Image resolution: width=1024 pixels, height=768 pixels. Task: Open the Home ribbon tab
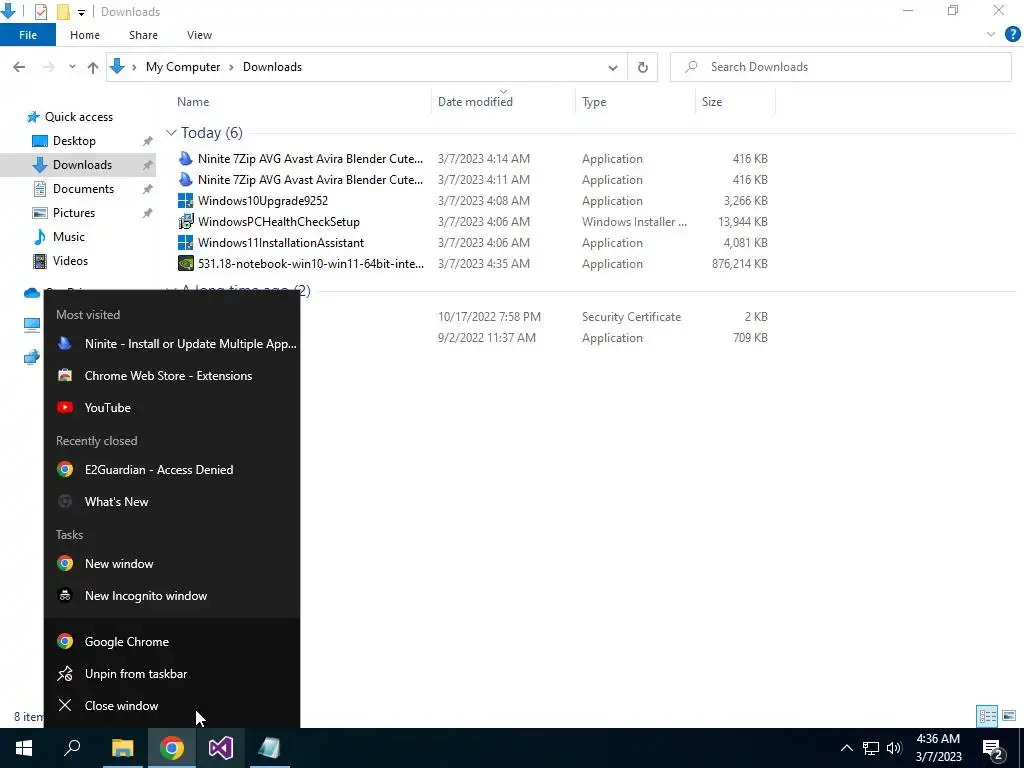point(85,35)
